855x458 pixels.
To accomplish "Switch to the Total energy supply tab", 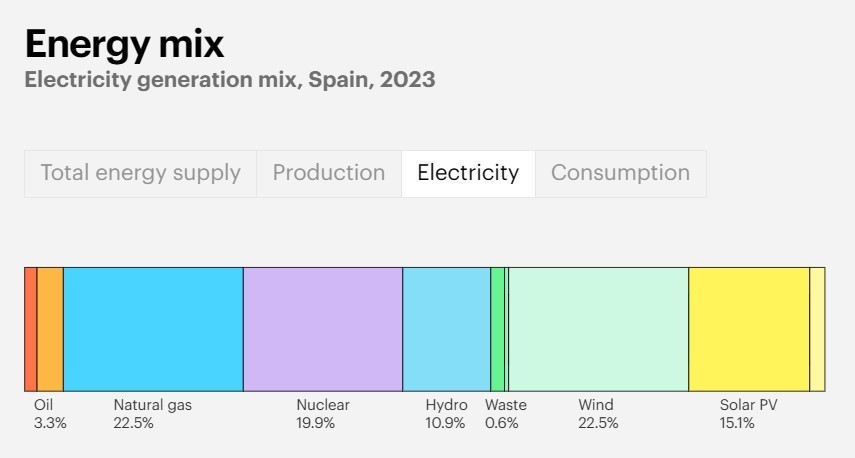I will [140, 174].
